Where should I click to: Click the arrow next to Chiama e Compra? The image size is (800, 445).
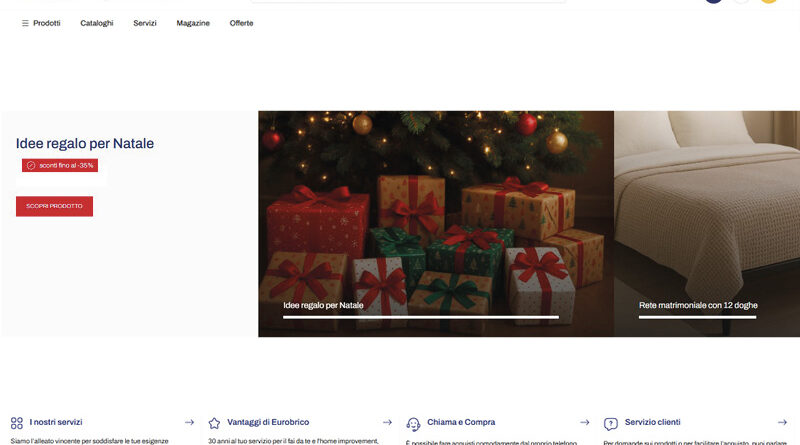(585, 423)
